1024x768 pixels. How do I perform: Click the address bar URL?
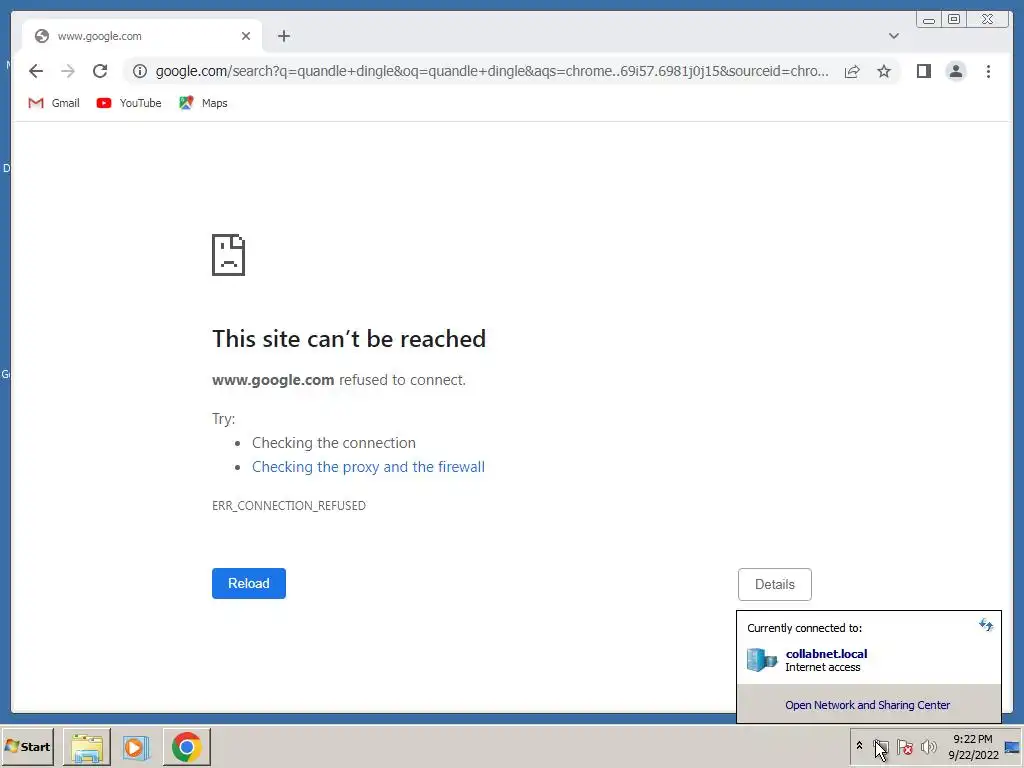click(x=492, y=71)
